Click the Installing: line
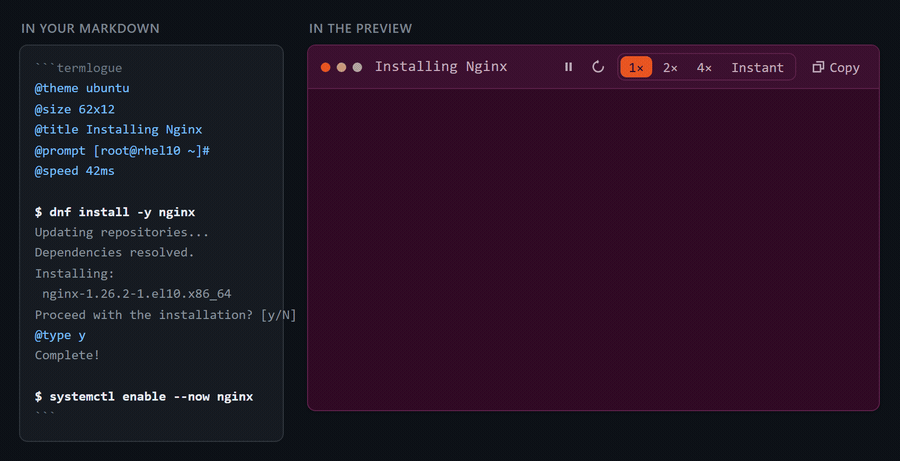Image resolution: width=900 pixels, height=461 pixels. (75, 274)
